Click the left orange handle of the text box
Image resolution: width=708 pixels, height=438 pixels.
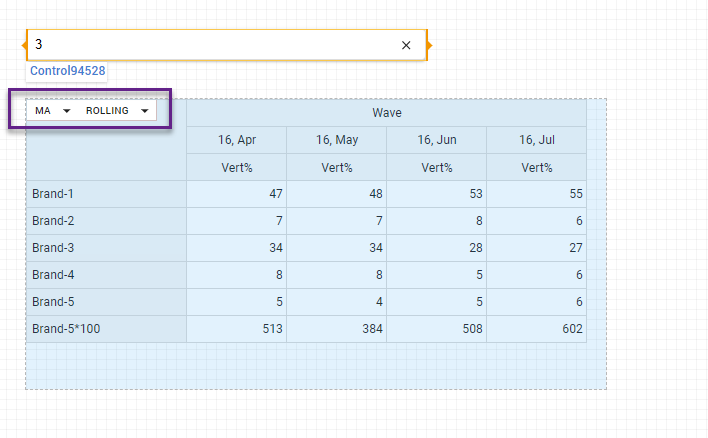pyautogui.click(x=27, y=45)
